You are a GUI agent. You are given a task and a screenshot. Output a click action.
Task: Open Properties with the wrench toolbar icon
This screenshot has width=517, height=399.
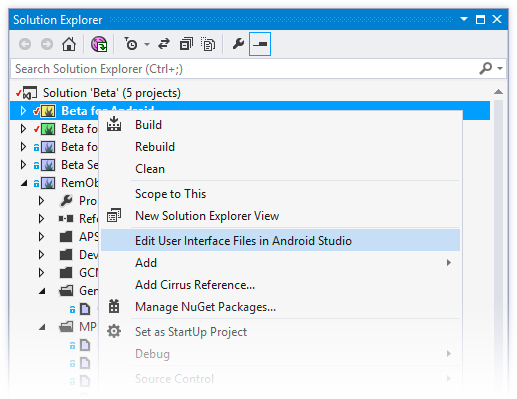coord(238,44)
